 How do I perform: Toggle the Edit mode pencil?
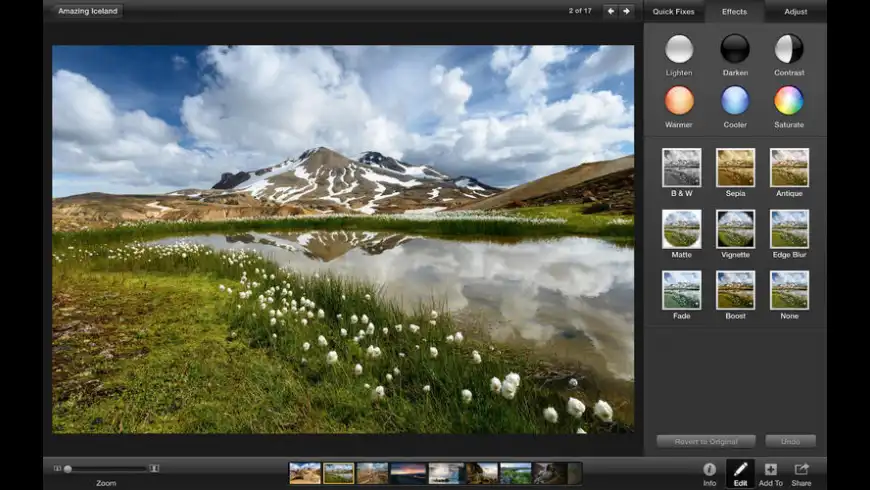click(x=740, y=470)
